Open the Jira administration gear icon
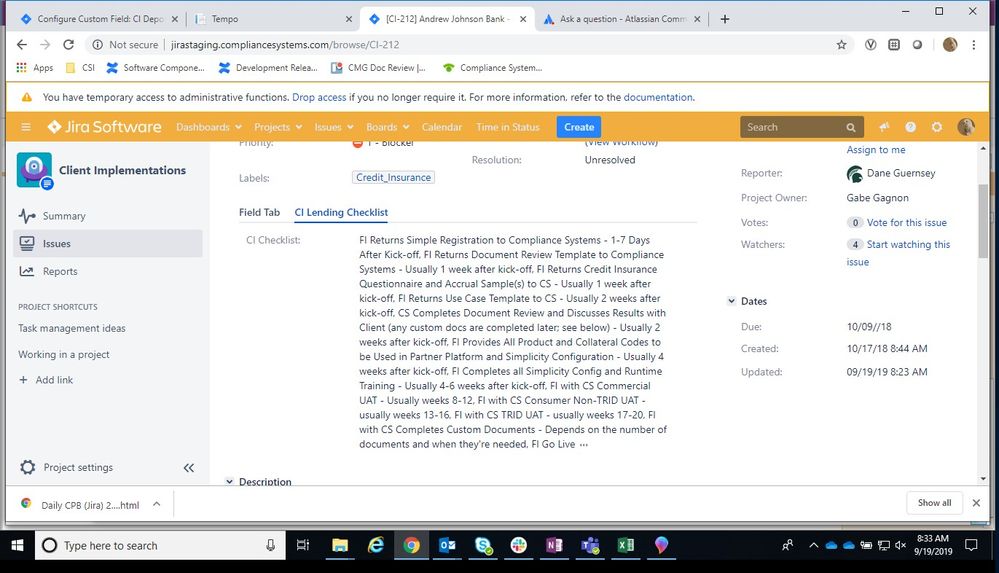The width and height of the screenshot is (999, 573). (937, 127)
